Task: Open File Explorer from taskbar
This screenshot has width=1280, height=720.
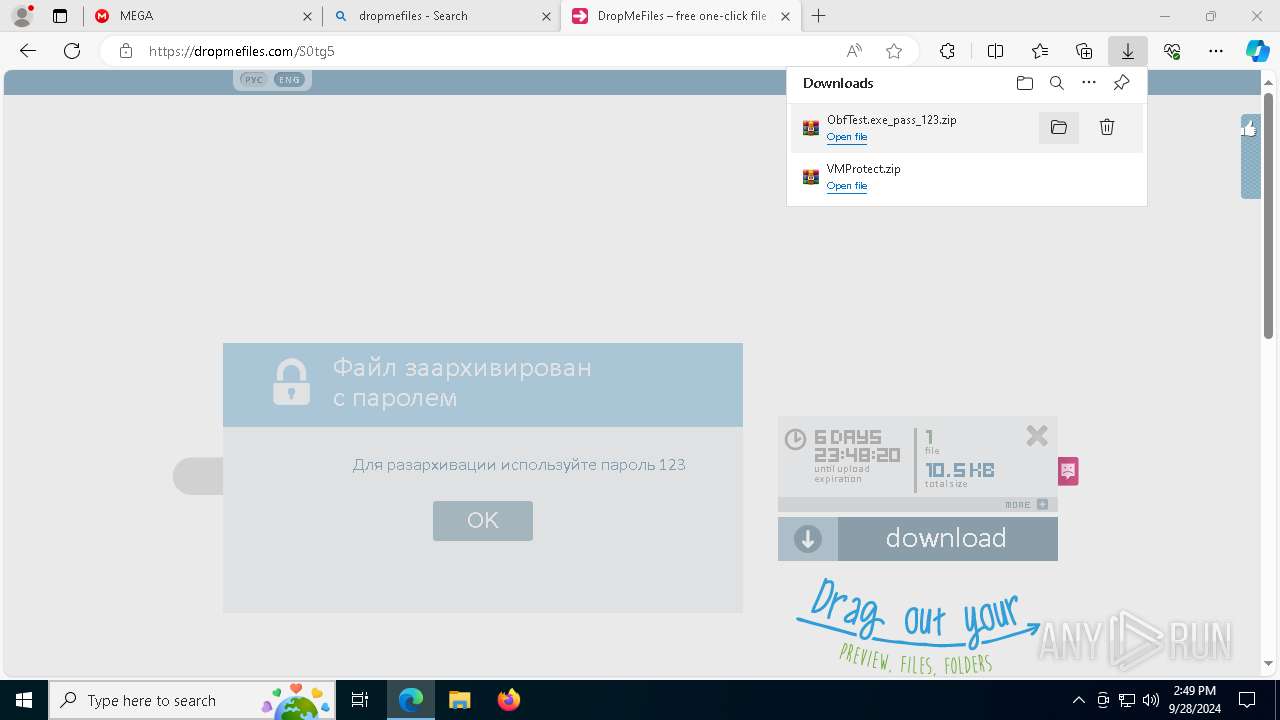Action: [459, 700]
